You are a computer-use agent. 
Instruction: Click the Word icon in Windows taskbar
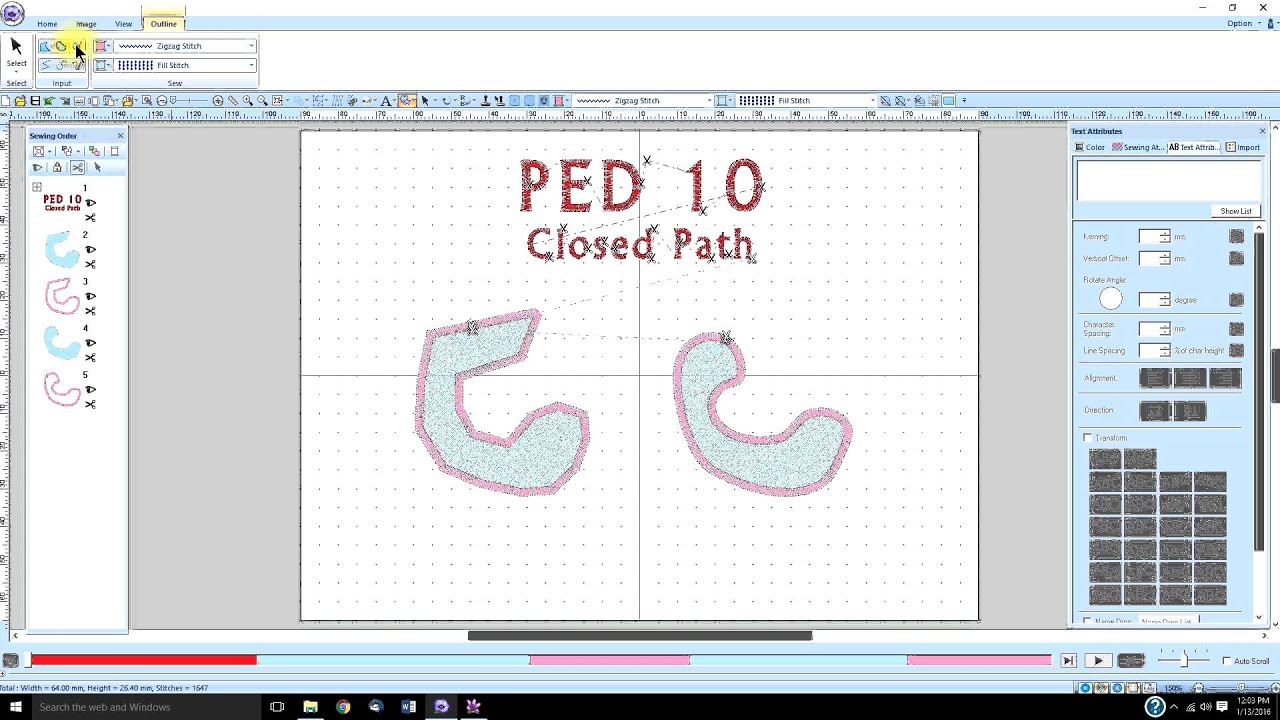click(408, 707)
